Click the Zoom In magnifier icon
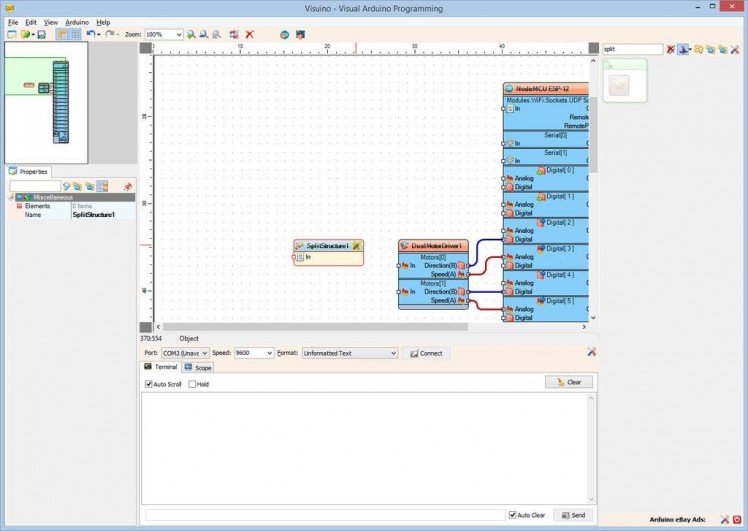The image size is (748, 531). (x=191, y=34)
